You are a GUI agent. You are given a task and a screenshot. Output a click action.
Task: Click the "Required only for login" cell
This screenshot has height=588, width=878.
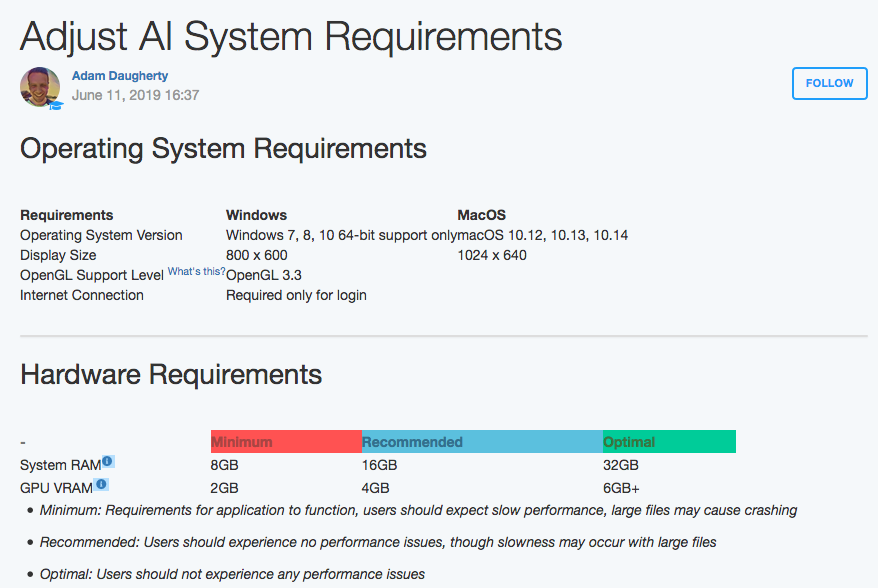coord(296,295)
